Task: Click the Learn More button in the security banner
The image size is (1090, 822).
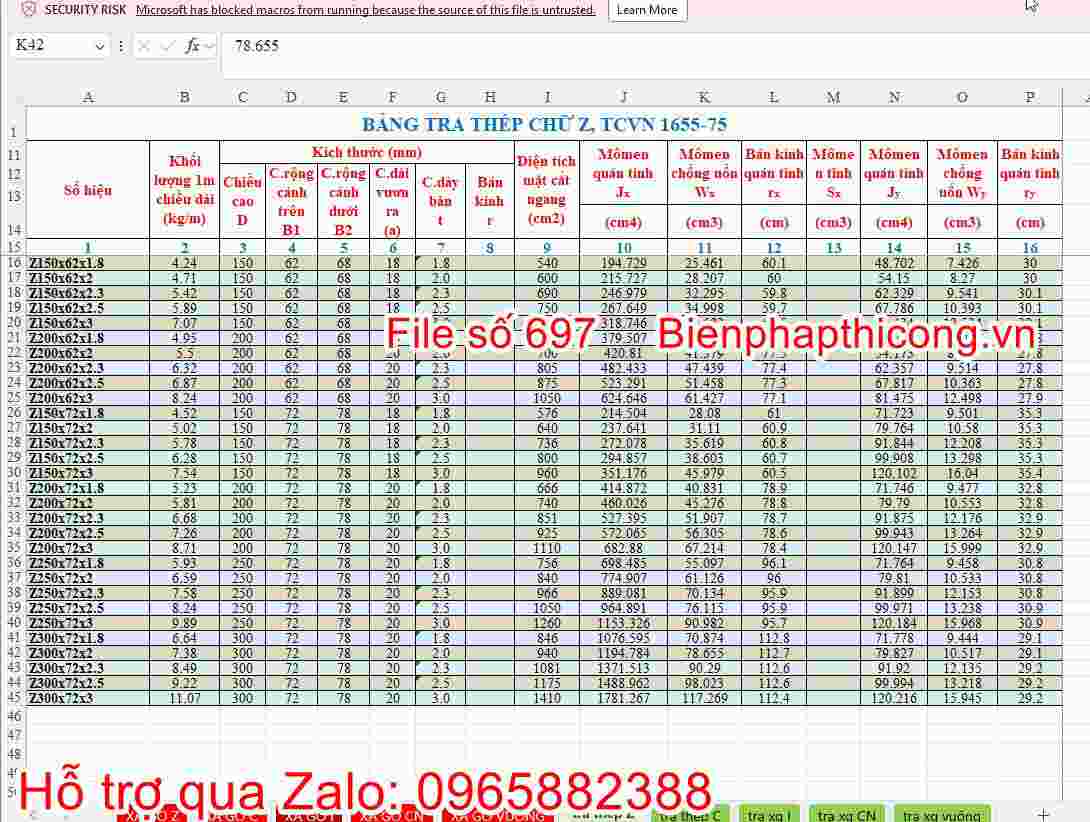Action: pos(646,11)
